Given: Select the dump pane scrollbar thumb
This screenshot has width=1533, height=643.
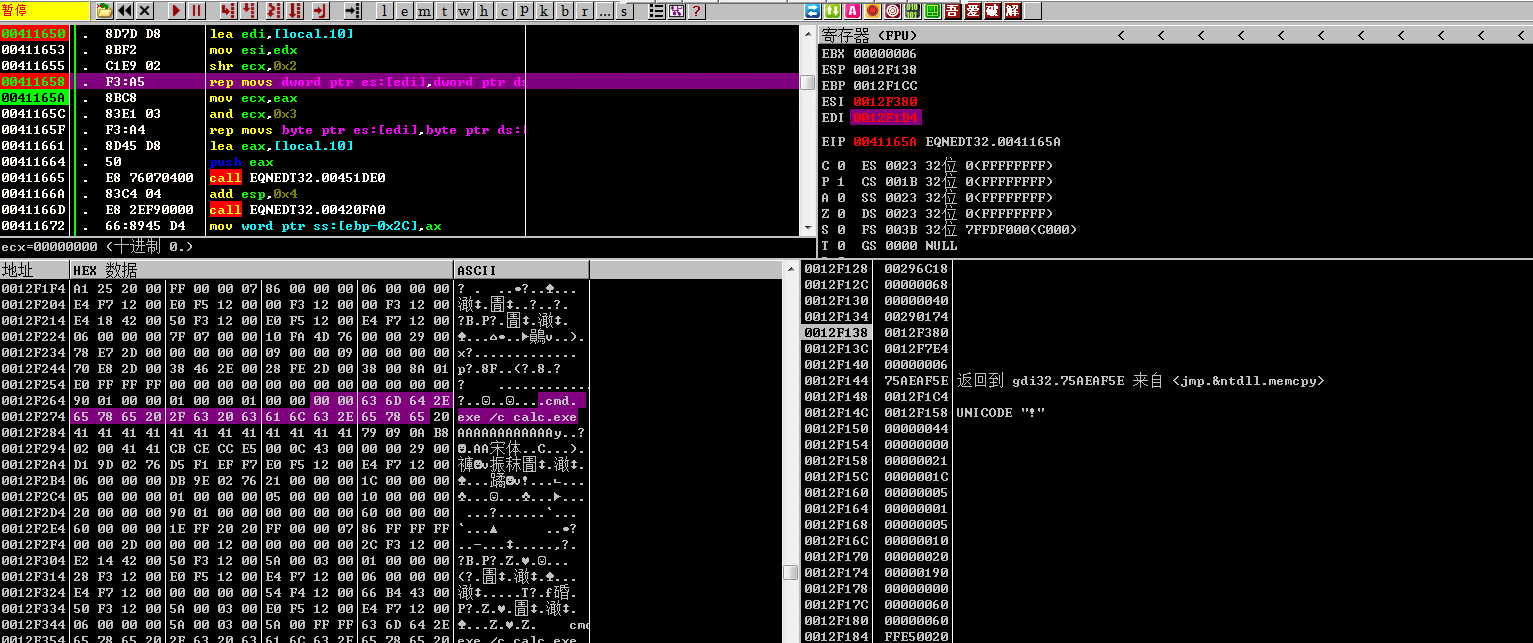Looking at the screenshot, I should point(790,573).
